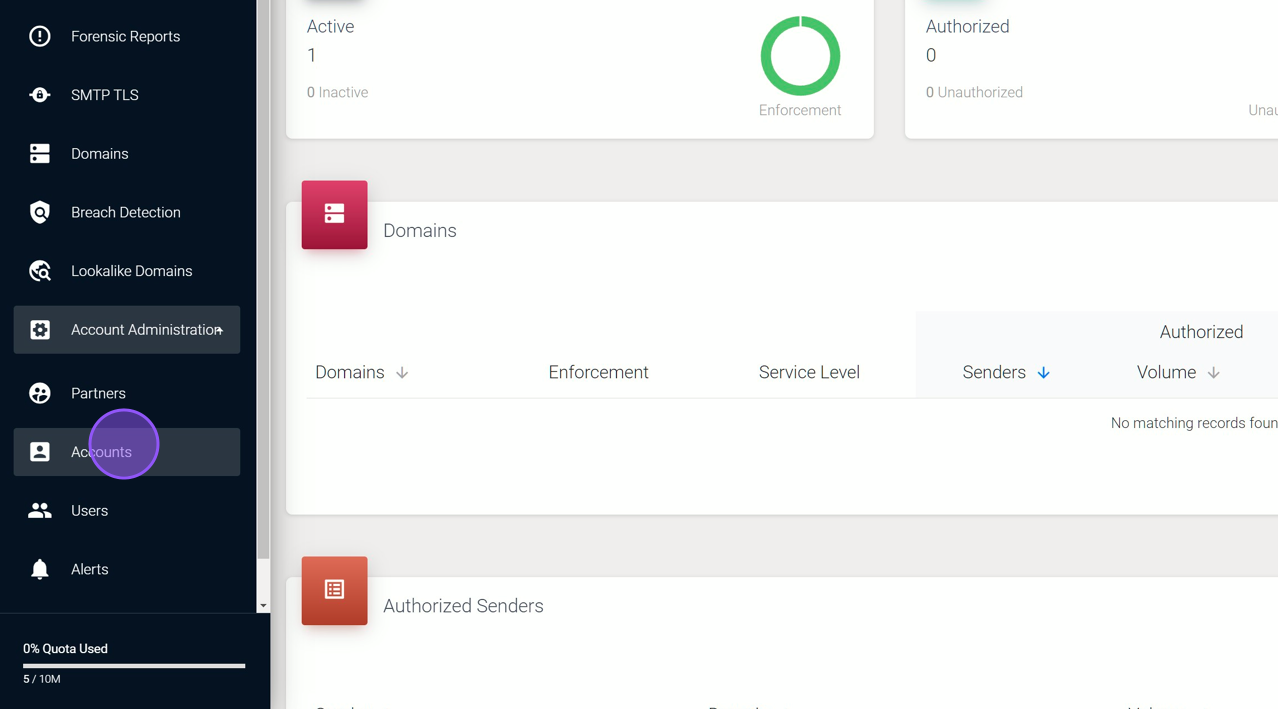Select the Domains icon in the sidebar
Screen dimensions: 1278x709
[x=39, y=153]
